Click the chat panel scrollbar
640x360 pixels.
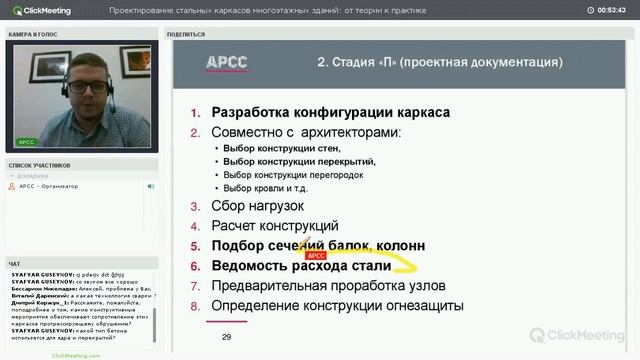click(x=154, y=325)
